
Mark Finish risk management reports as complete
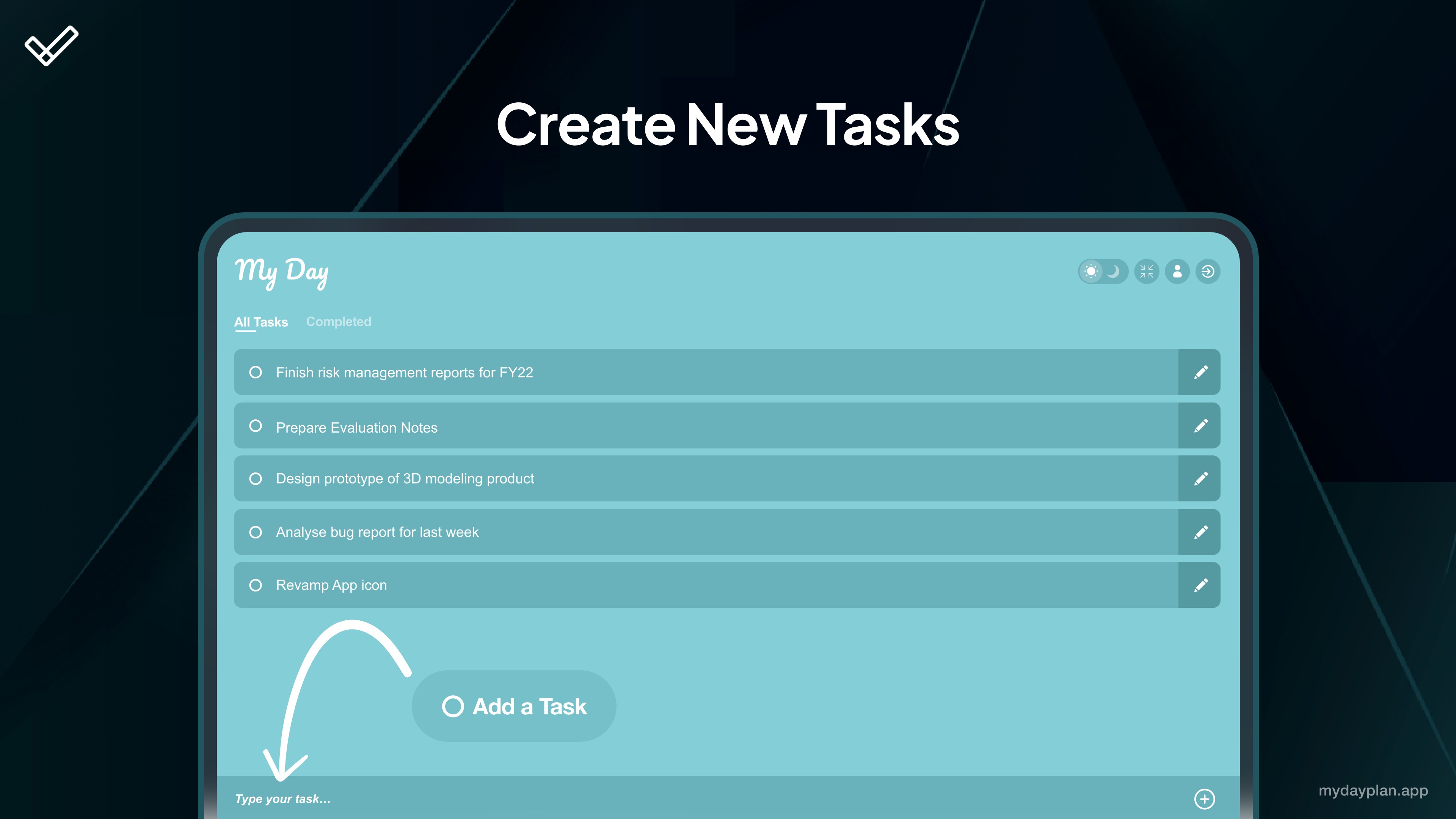pos(256,372)
